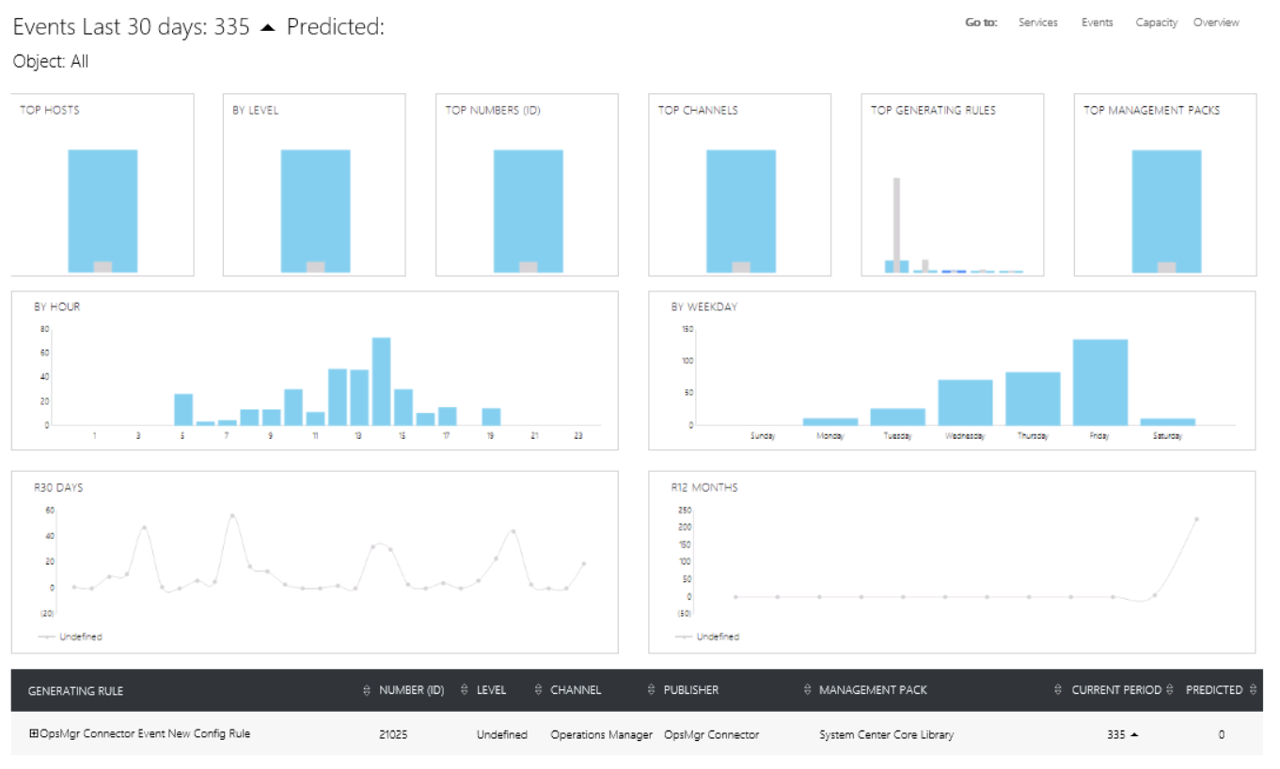Screen dimensions: 1280x769
Task: Click the trend arrow next to 335
Action: [268, 27]
